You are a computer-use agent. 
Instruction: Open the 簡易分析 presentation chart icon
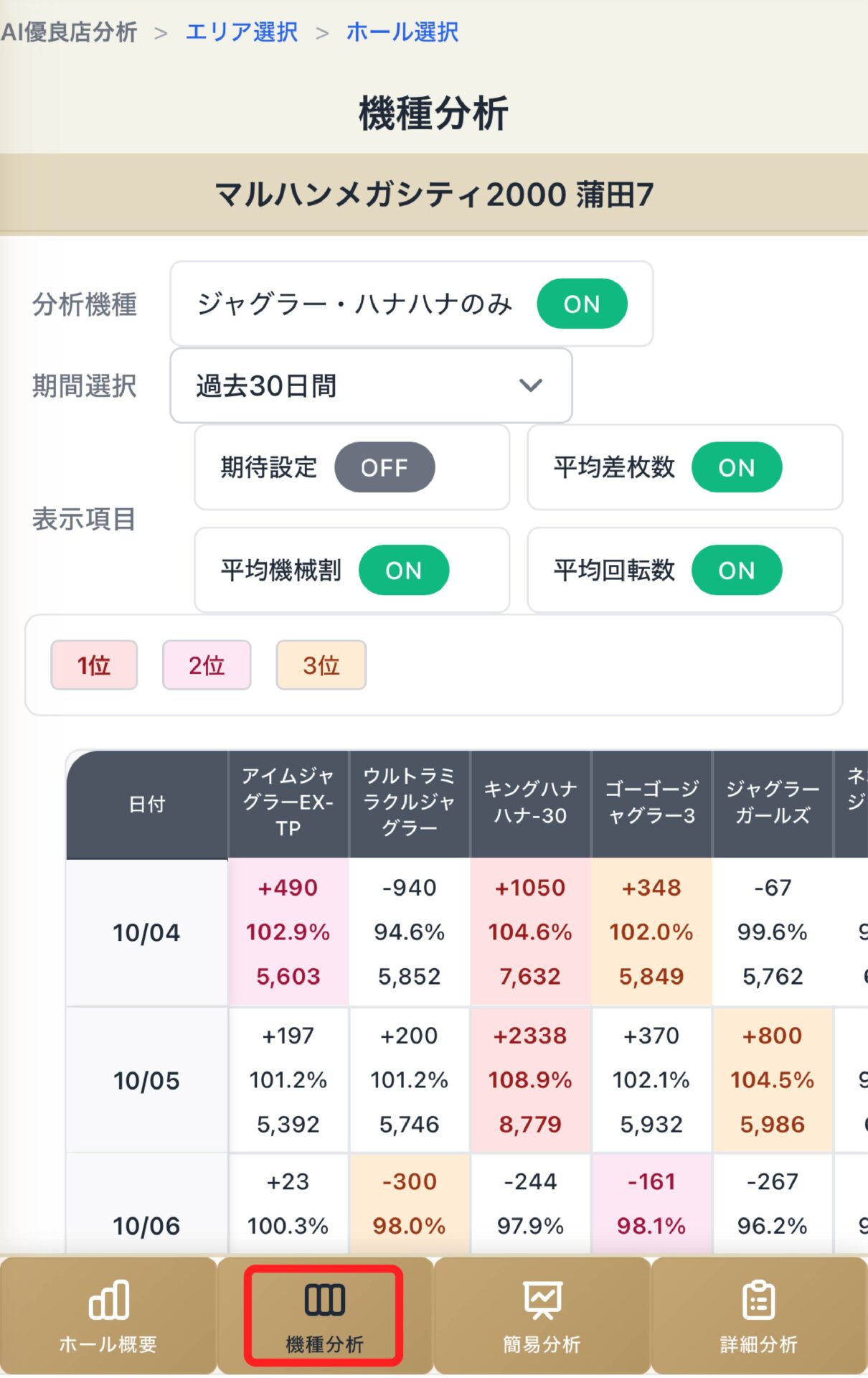pos(542,1300)
